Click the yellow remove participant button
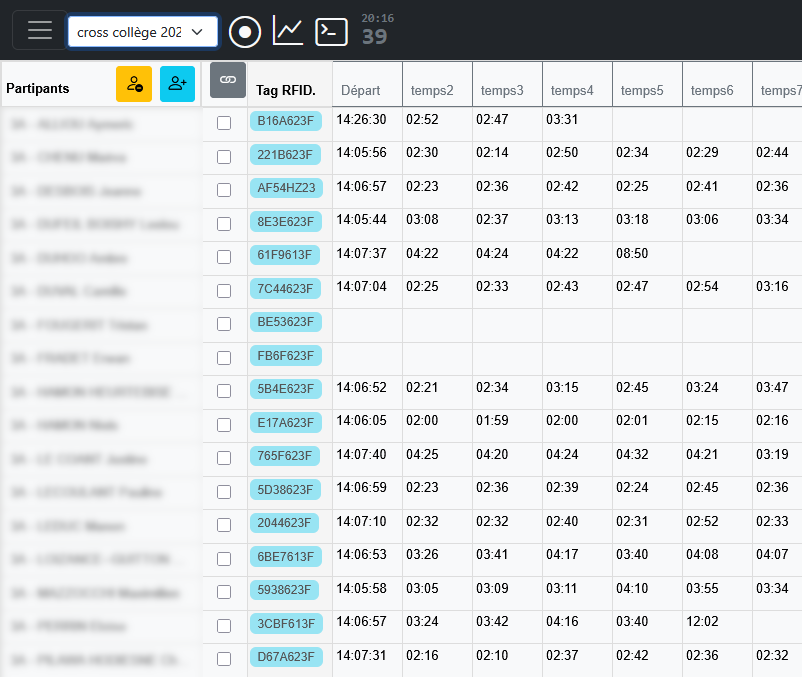 134,84
